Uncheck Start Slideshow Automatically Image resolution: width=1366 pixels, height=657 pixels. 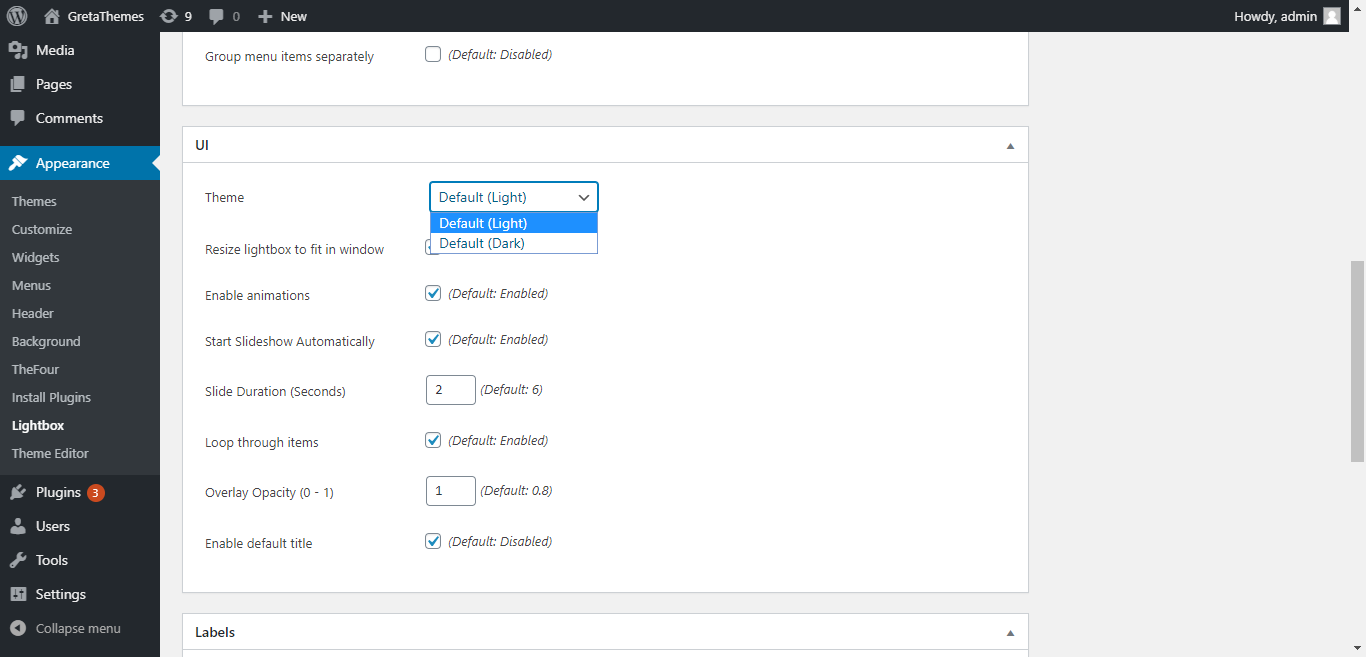coord(432,338)
